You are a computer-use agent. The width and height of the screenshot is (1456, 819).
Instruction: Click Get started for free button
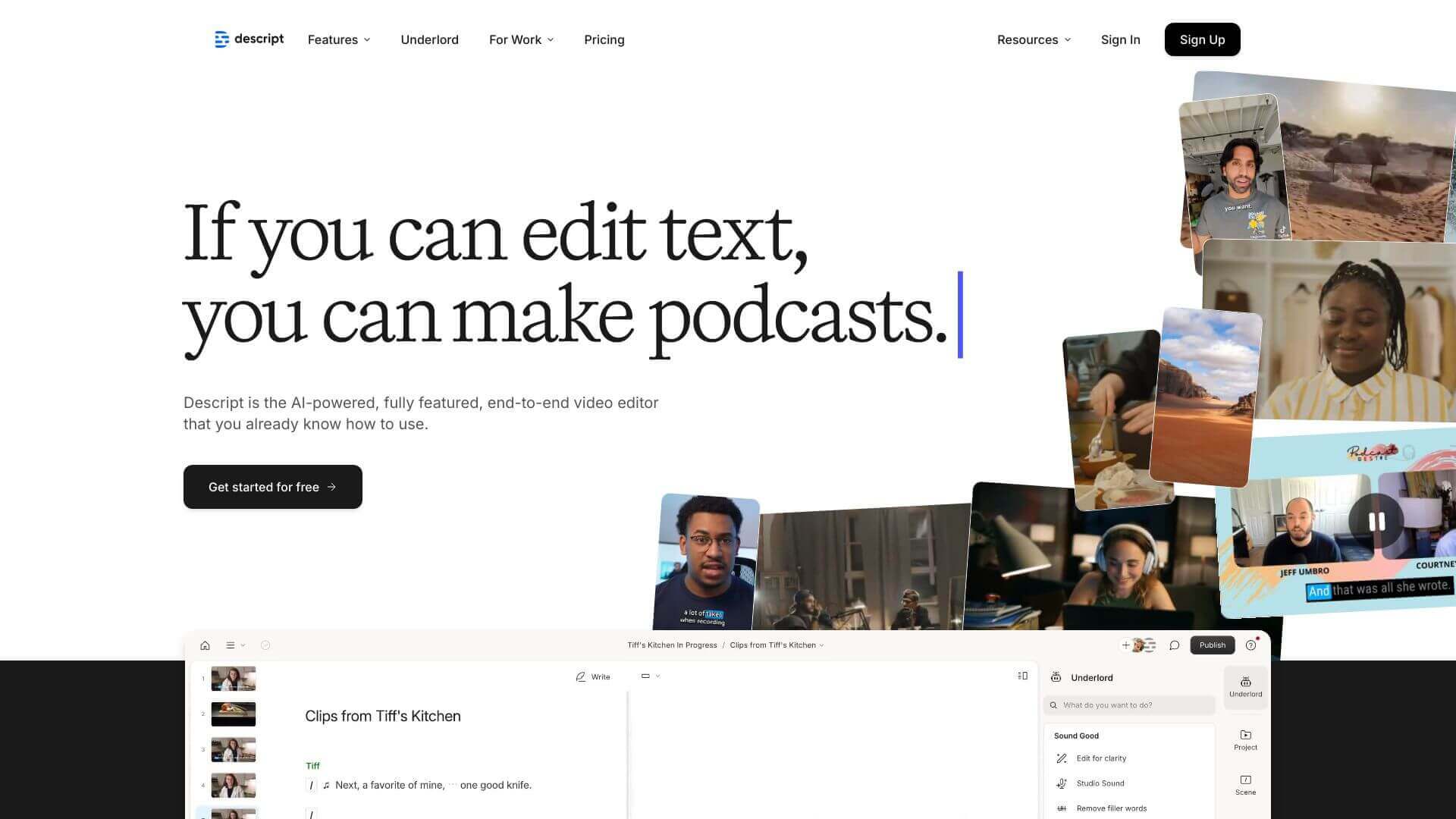(272, 487)
